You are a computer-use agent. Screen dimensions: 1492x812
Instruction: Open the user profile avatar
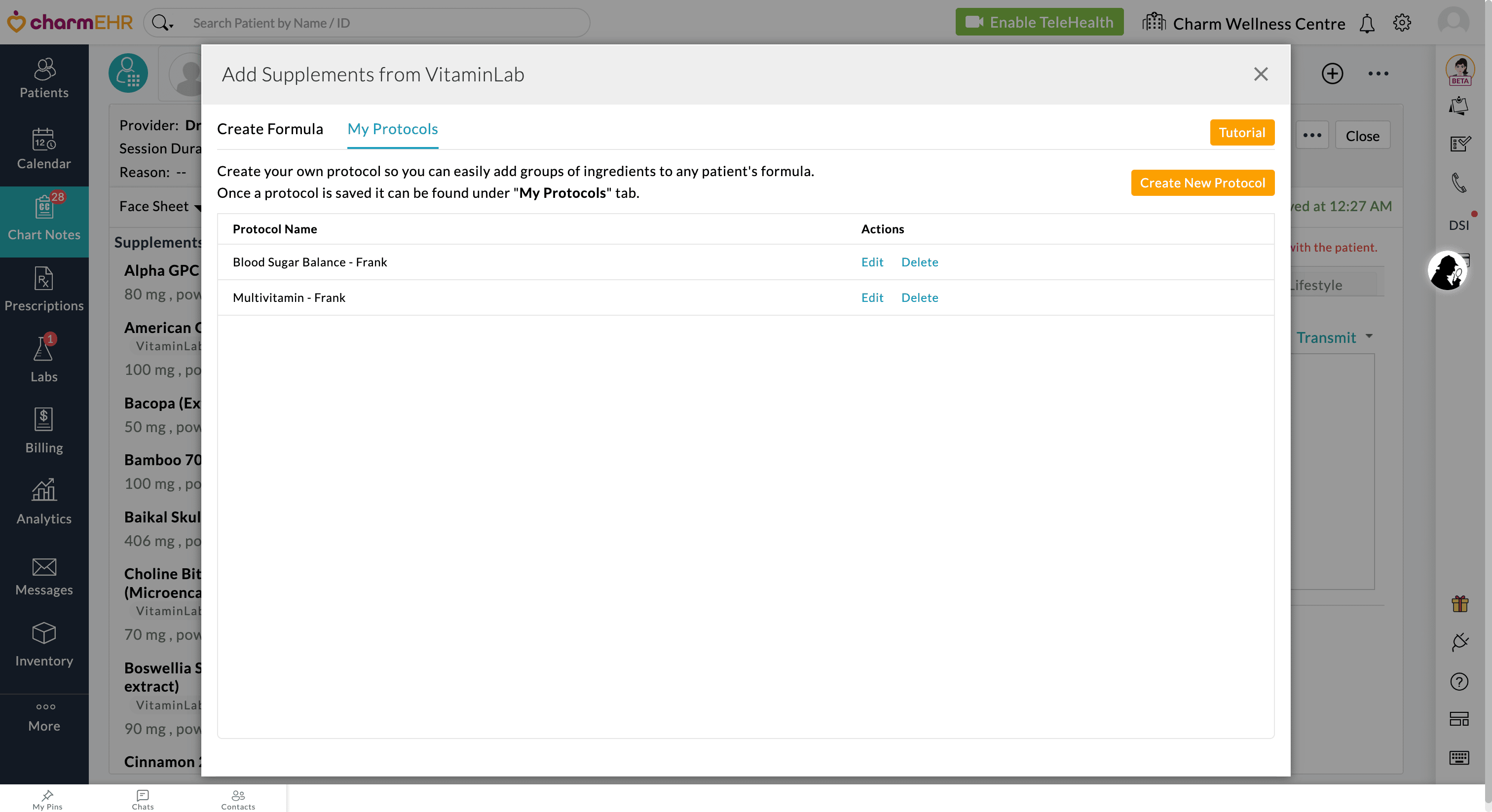coord(1453,22)
